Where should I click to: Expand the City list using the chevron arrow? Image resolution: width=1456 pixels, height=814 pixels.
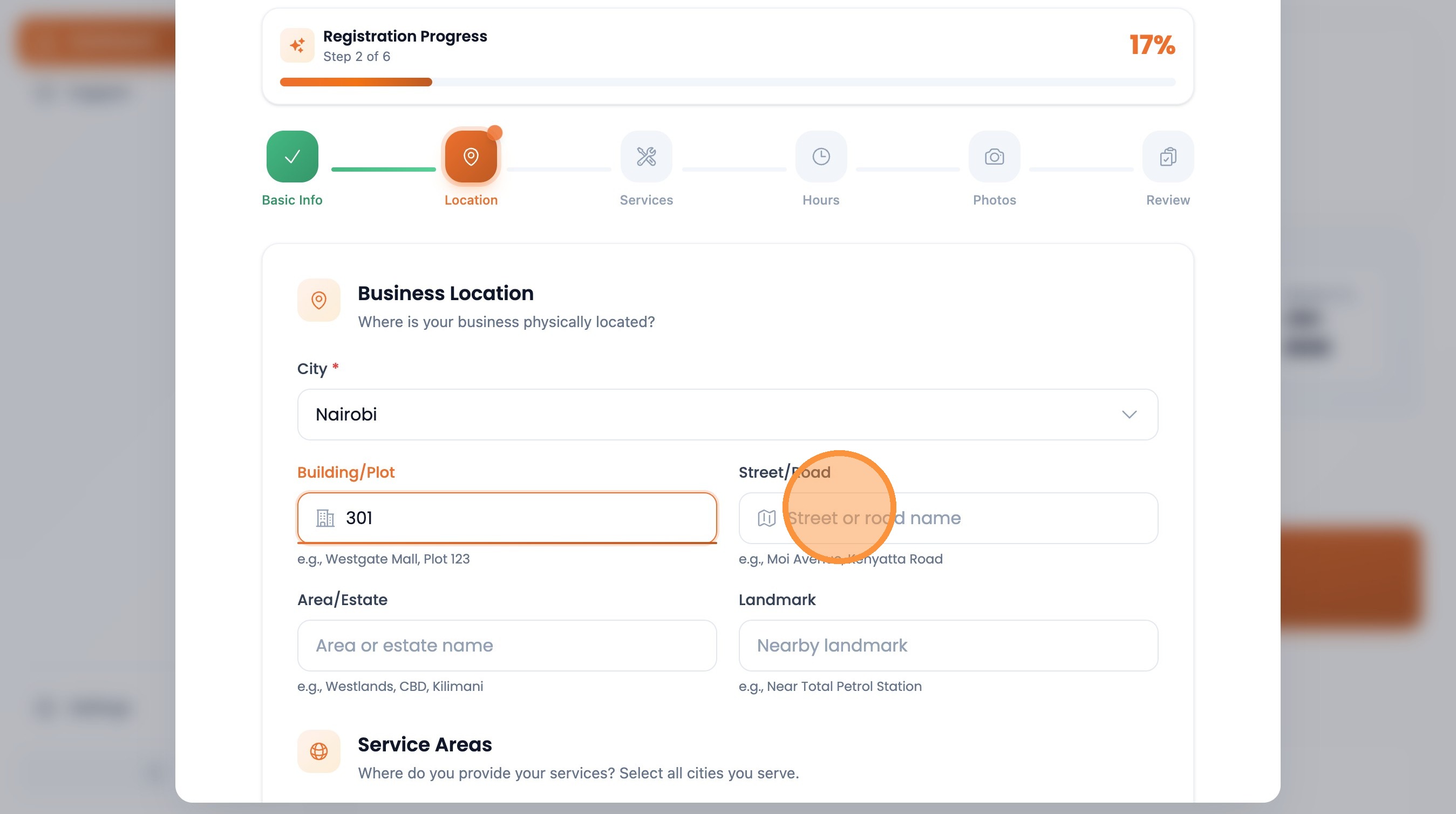coord(1129,415)
